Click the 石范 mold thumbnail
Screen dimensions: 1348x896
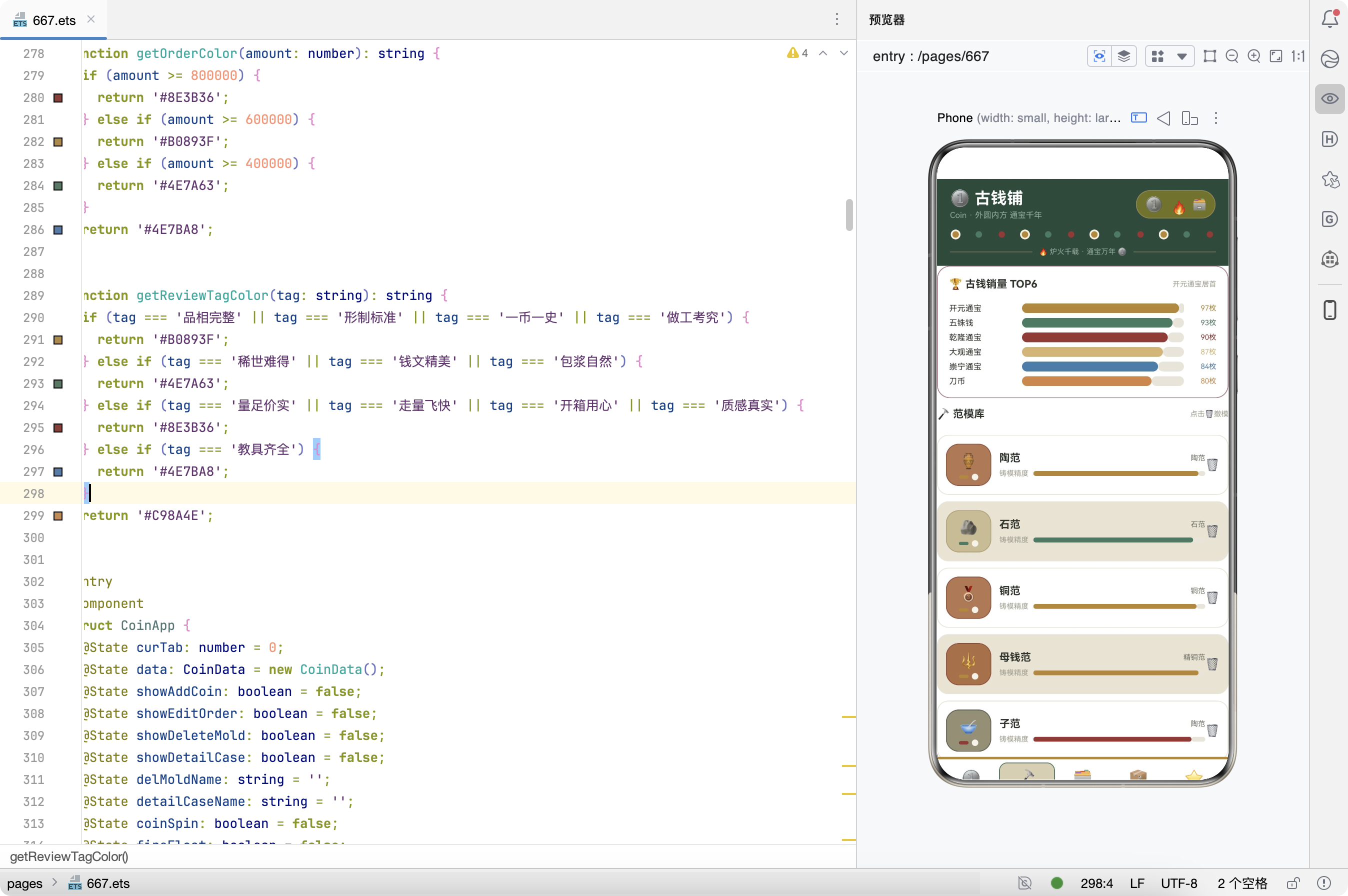(968, 531)
